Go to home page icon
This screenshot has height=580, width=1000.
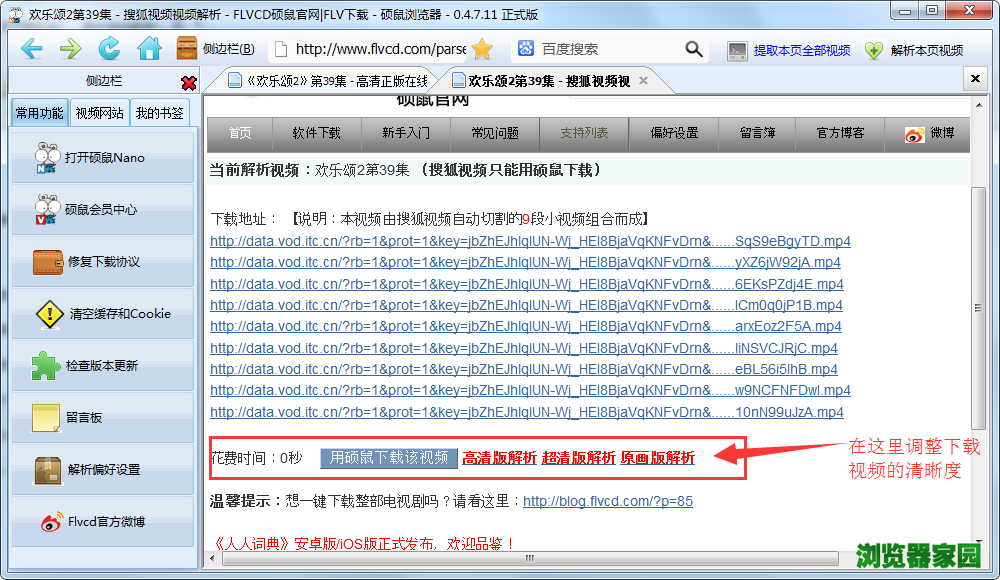click(x=149, y=49)
